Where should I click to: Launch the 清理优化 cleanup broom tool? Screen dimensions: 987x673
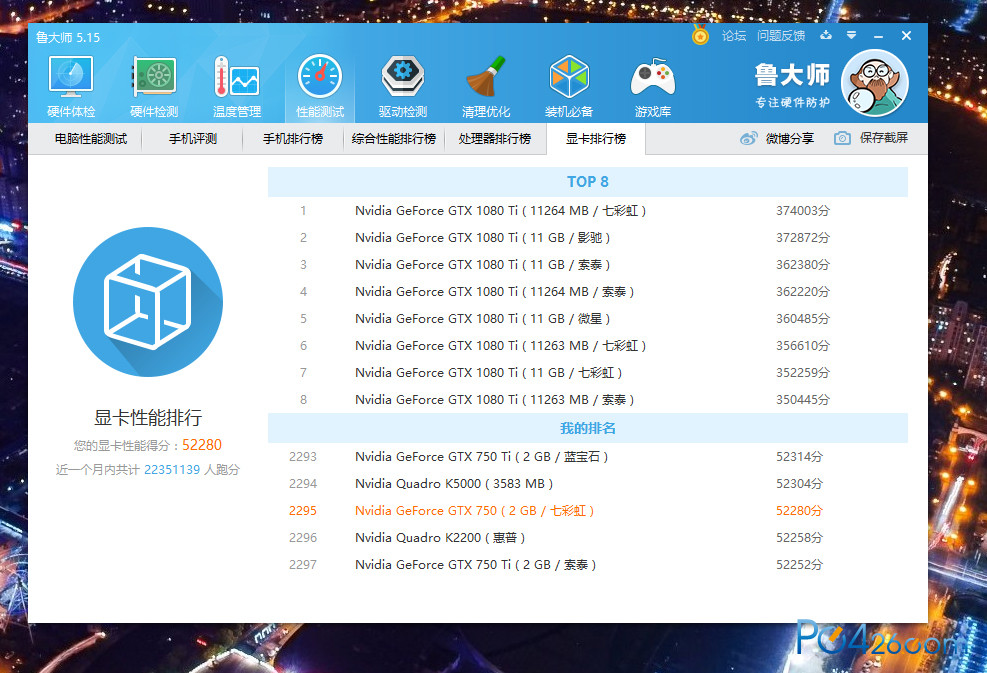pyautogui.click(x=486, y=87)
